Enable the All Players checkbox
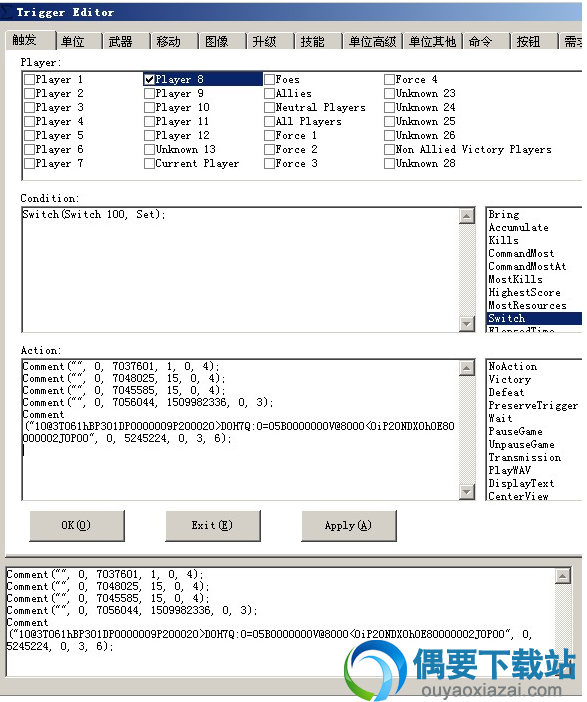Screen dimensions: 587x702 (270, 122)
